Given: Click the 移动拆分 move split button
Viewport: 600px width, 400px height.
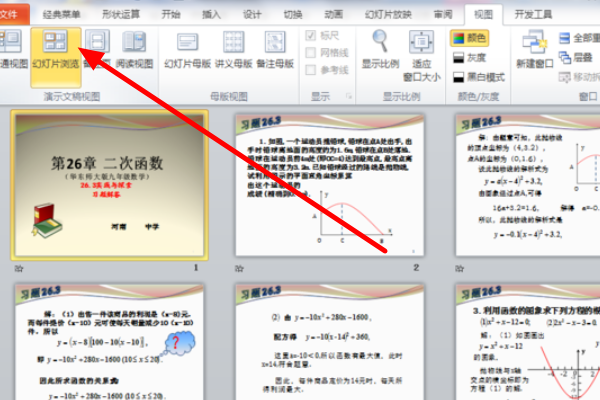Looking at the screenshot, I should (579, 77).
